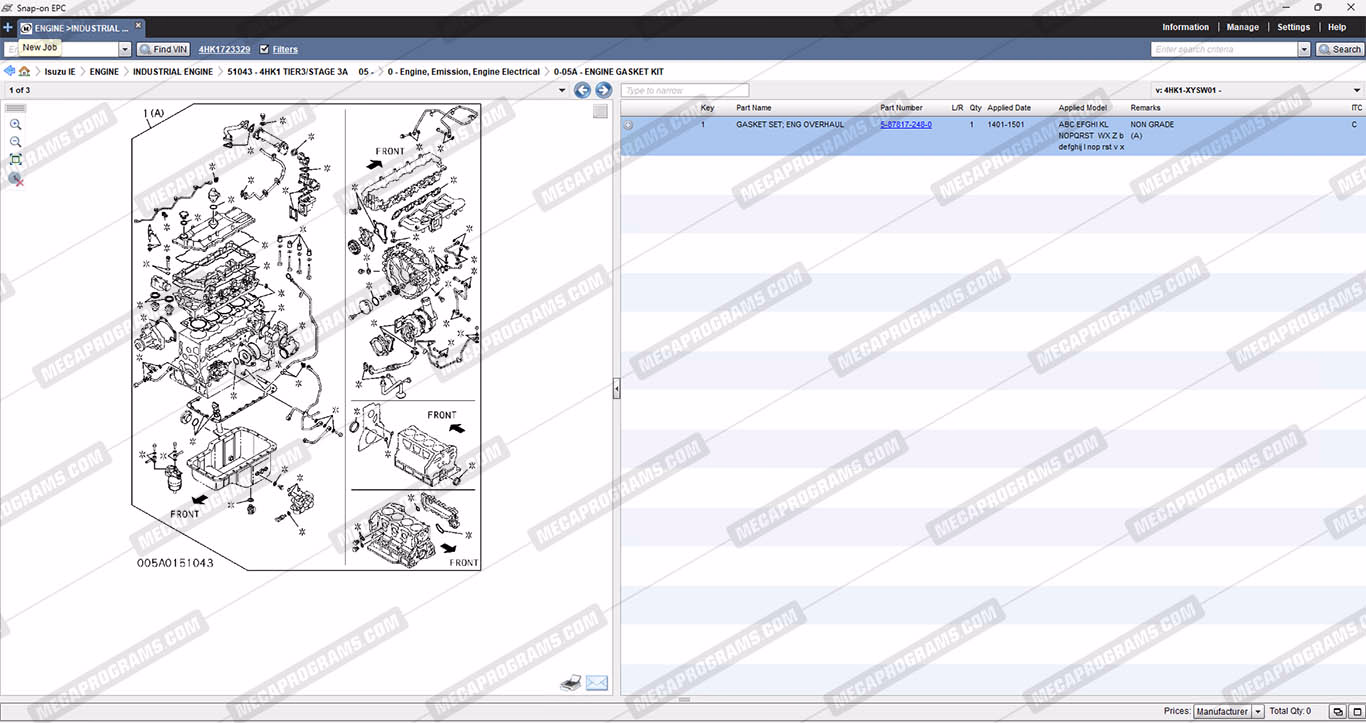Screen dimensions: 1366x723
Task: Click the home icon in breadcrumb
Action: click(x=24, y=72)
